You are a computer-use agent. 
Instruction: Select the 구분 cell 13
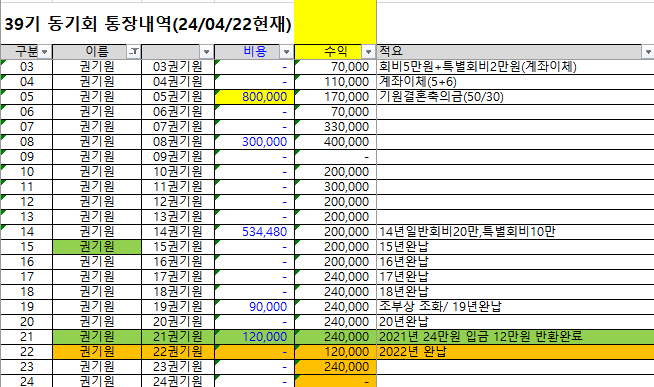click(x=26, y=217)
